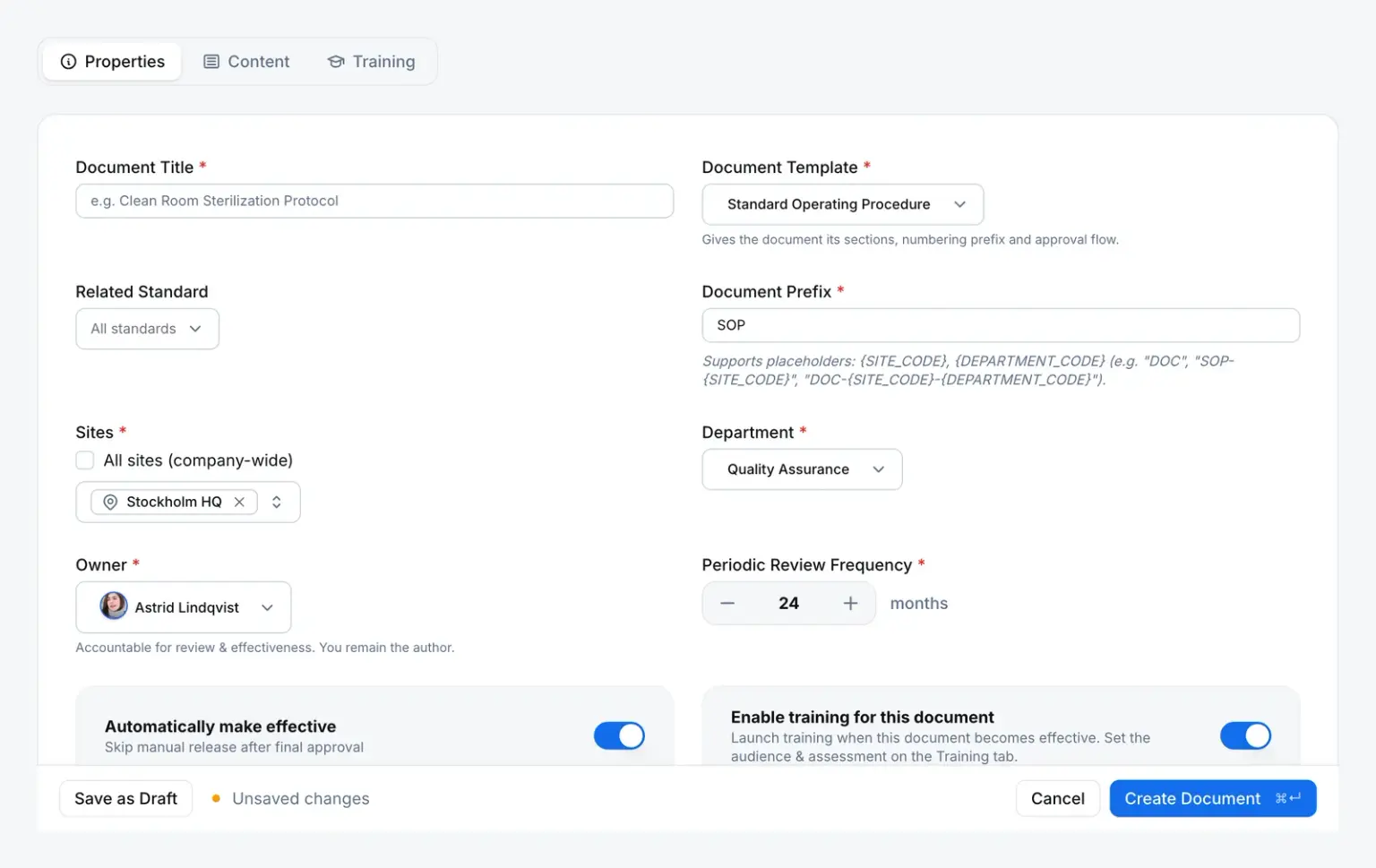Click the 'Accountable for review & effectiveness' note
The height and width of the screenshot is (868, 1376).
[265, 648]
